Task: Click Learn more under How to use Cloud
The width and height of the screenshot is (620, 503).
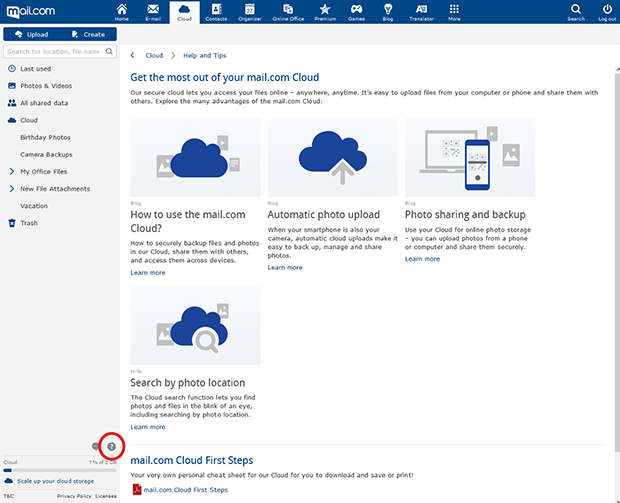Action: [x=148, y=272]
